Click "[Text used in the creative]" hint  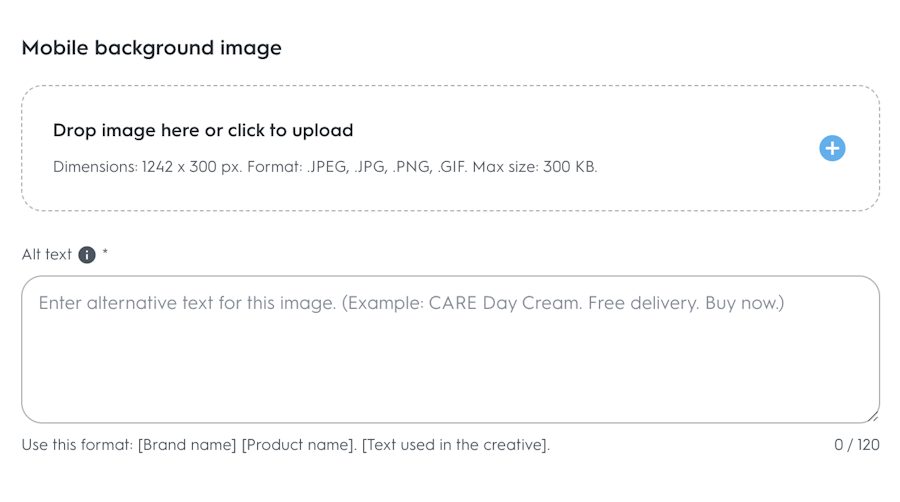pos(456,444)
